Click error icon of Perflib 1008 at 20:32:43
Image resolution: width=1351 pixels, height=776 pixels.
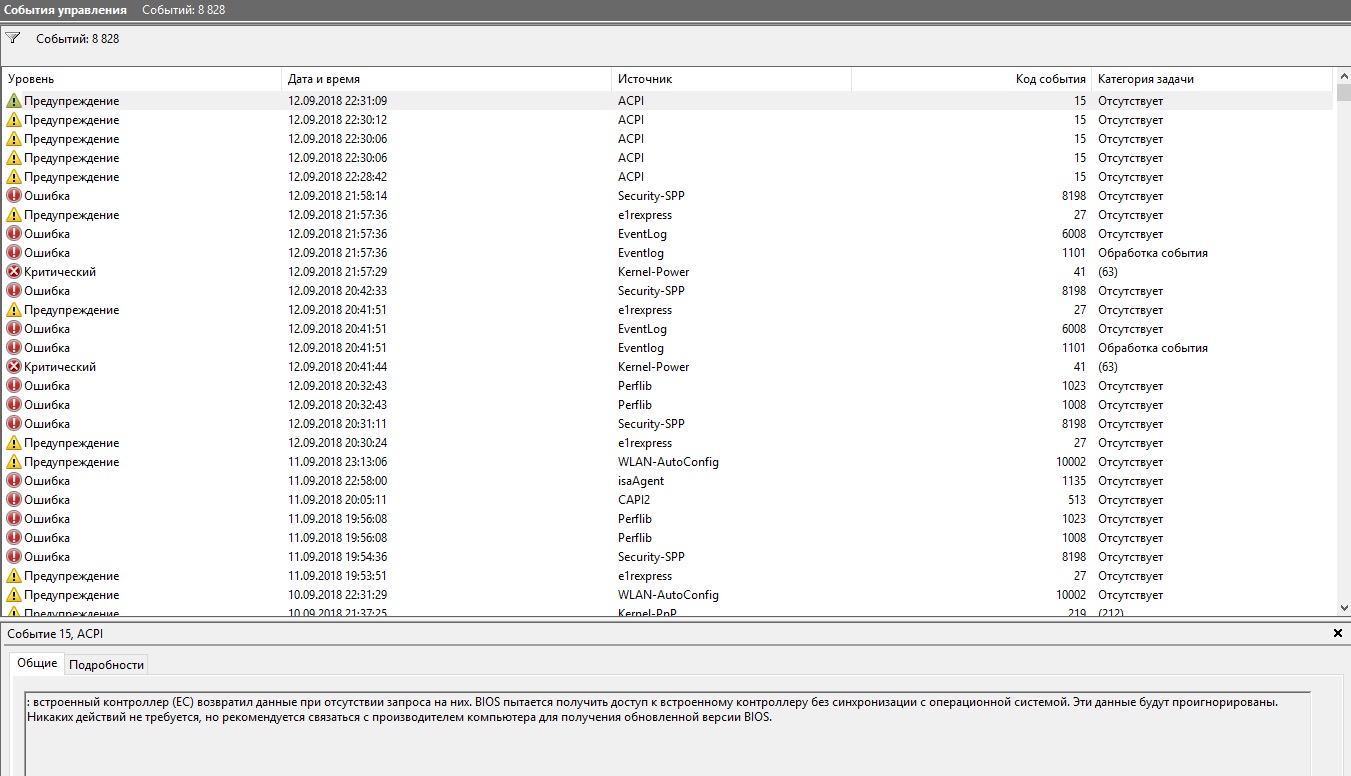[x=14, y=405]
